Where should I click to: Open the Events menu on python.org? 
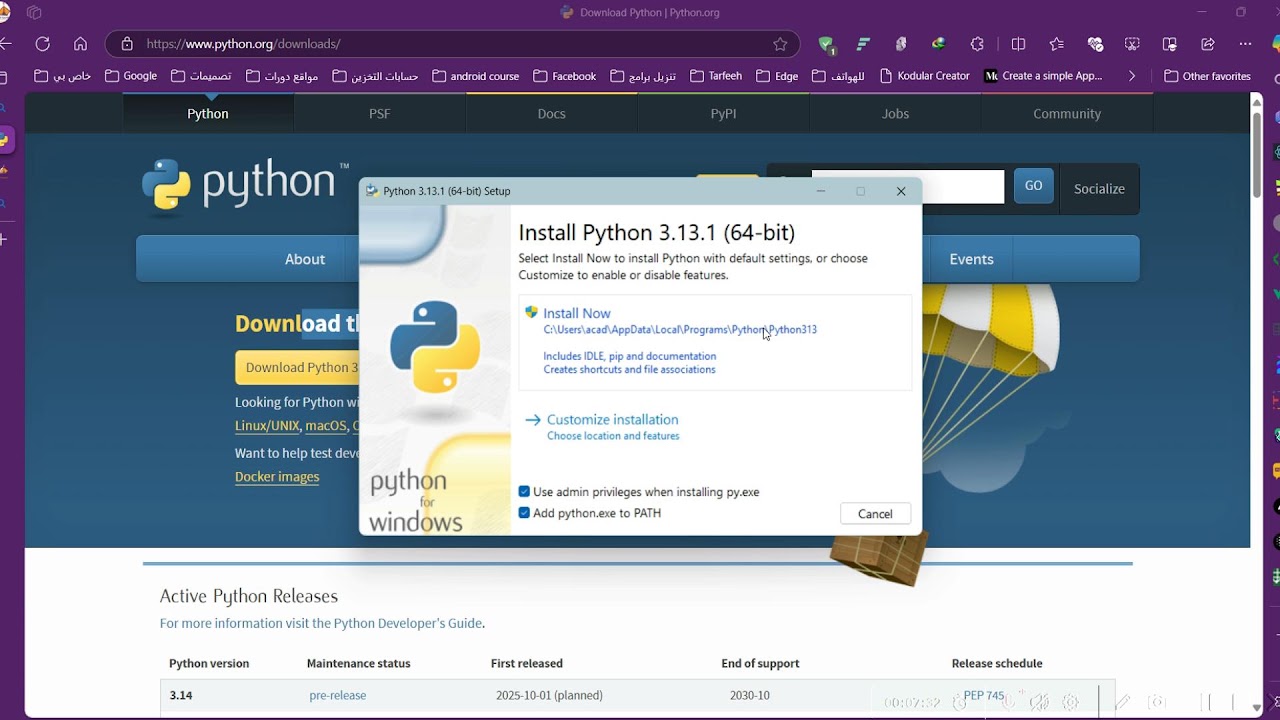971,259
